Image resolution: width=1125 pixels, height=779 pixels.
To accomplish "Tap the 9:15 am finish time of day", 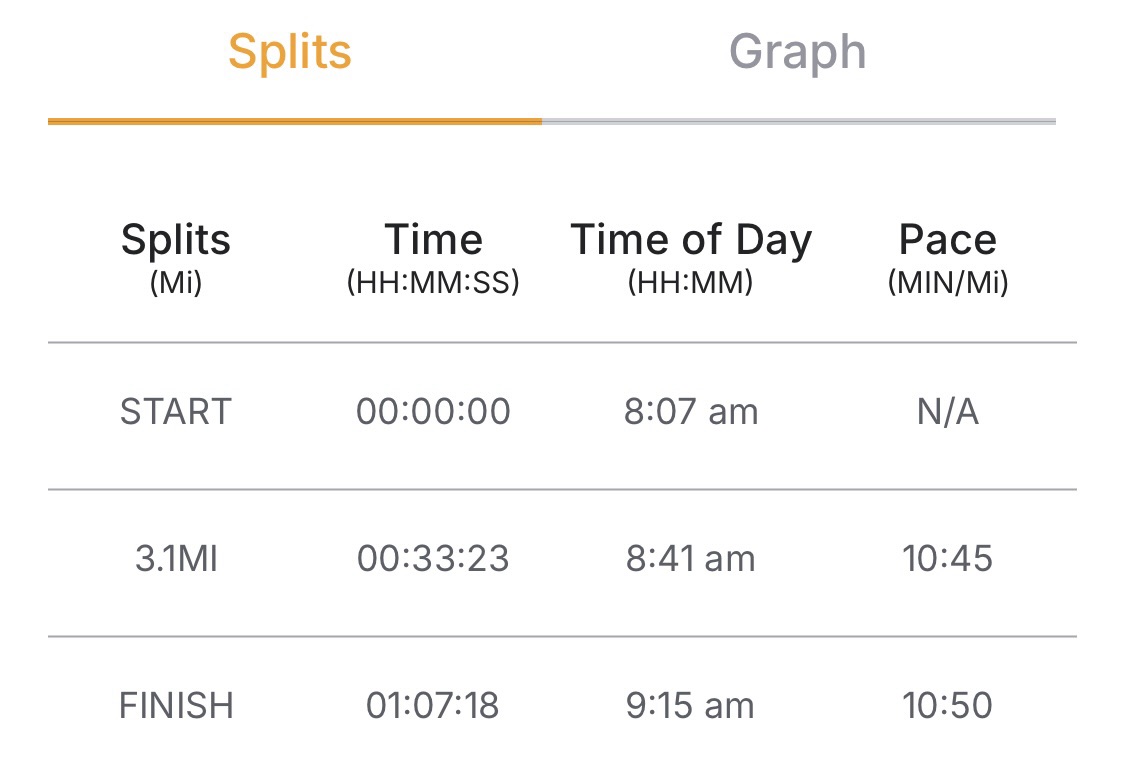I will (691, 706).
